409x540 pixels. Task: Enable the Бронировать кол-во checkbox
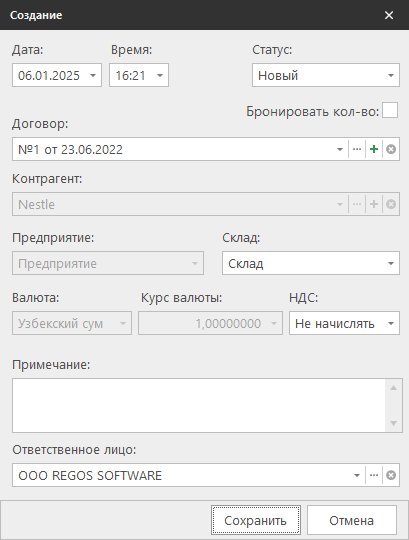390,110
